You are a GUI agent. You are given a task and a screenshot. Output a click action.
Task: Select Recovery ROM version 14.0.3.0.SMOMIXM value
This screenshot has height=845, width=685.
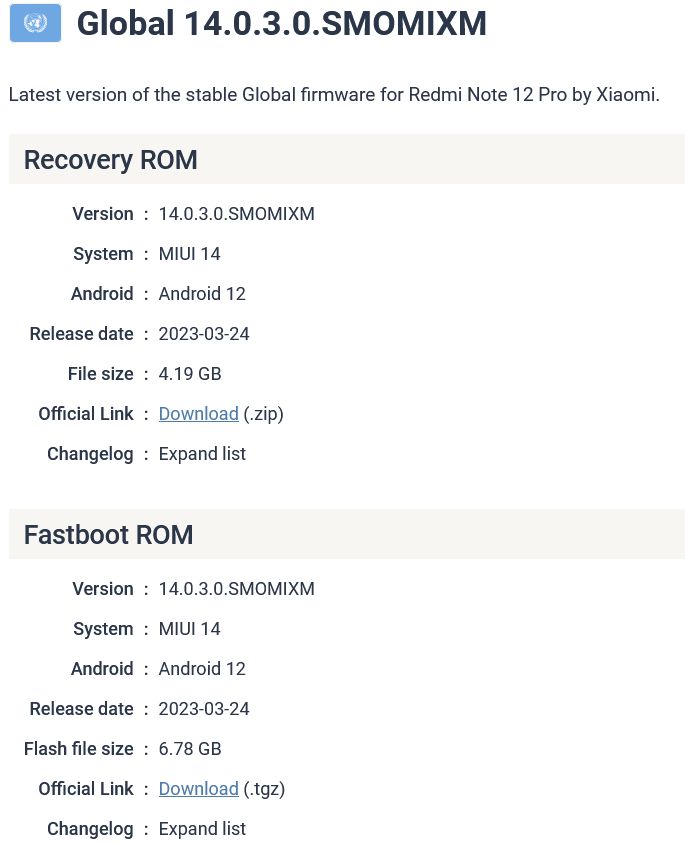click(x=237, y=214)
